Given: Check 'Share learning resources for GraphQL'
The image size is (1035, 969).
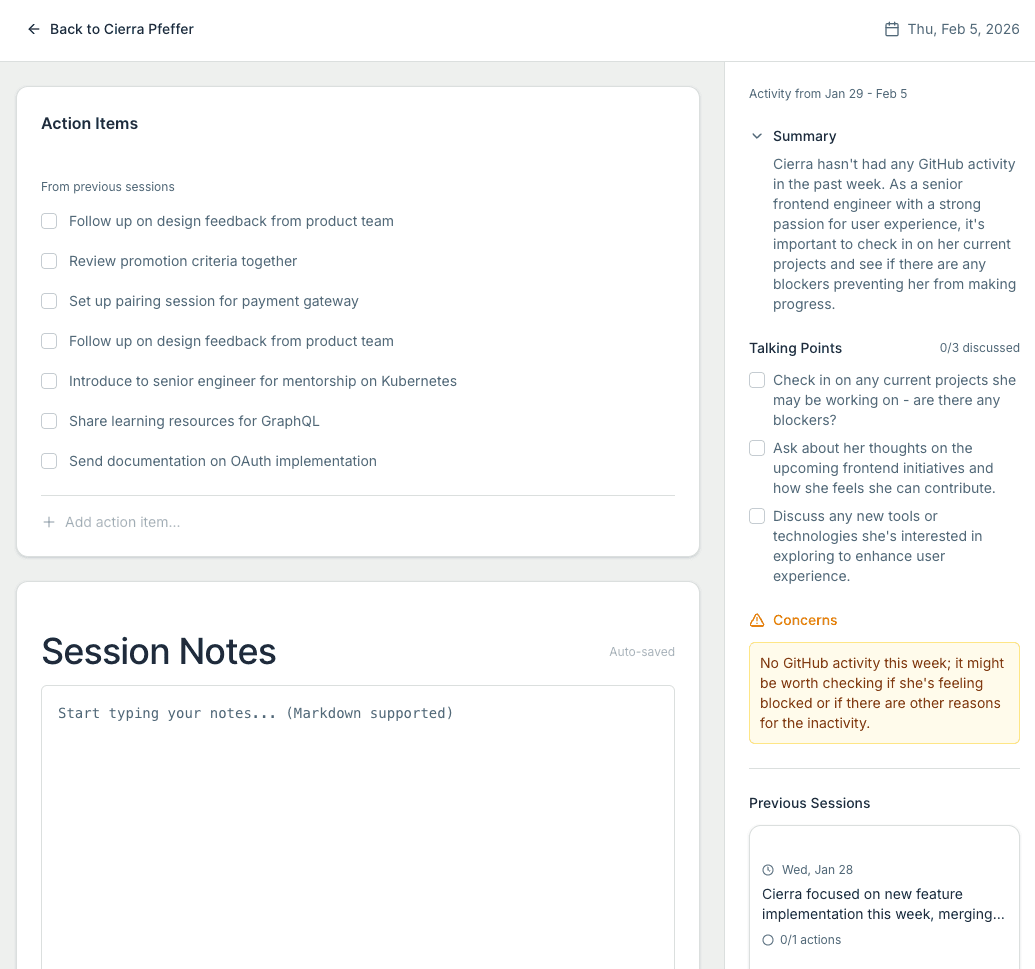Looking at the screenshot, I should 49,421.
